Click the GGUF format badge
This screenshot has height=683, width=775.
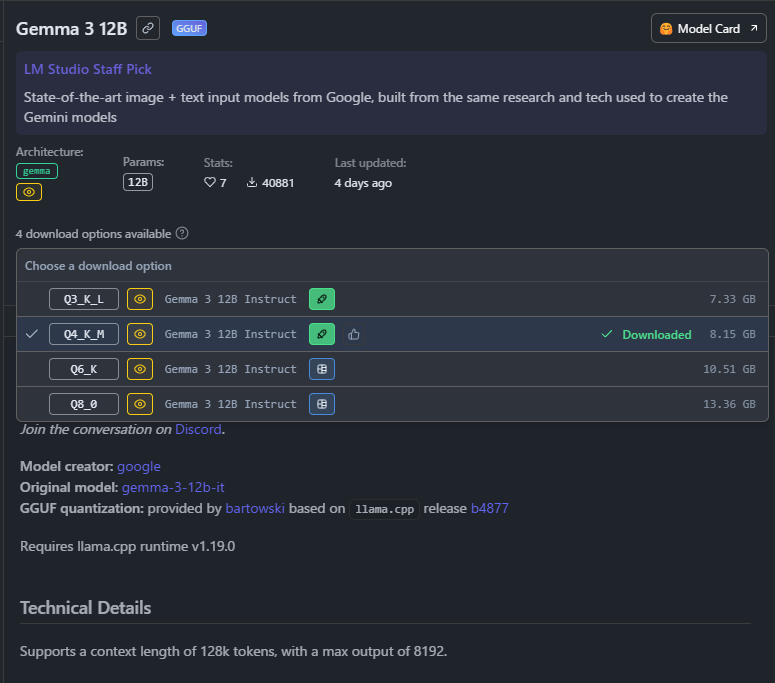point(189,28)
